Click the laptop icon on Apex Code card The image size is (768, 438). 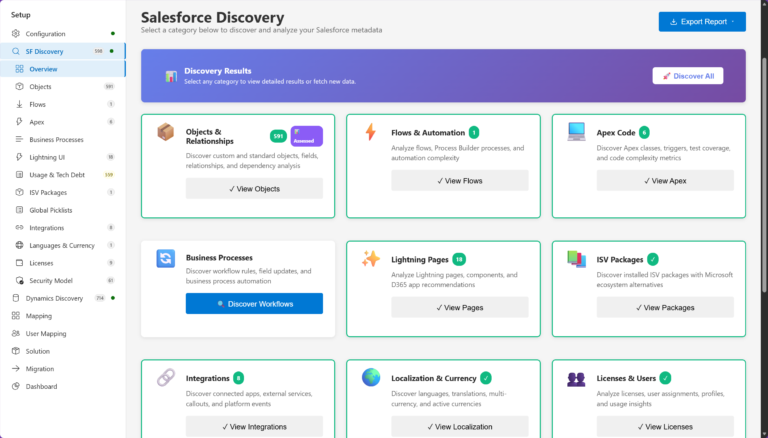click(576, 132)
